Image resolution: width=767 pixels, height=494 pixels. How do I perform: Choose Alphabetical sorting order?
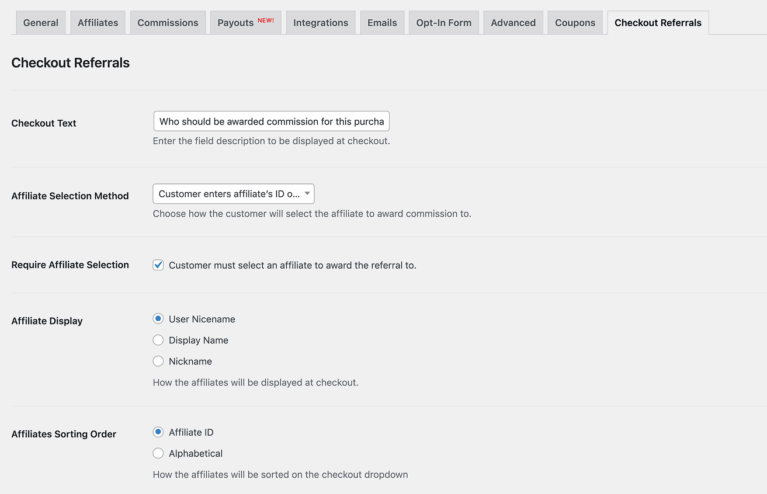coord(158,453)
